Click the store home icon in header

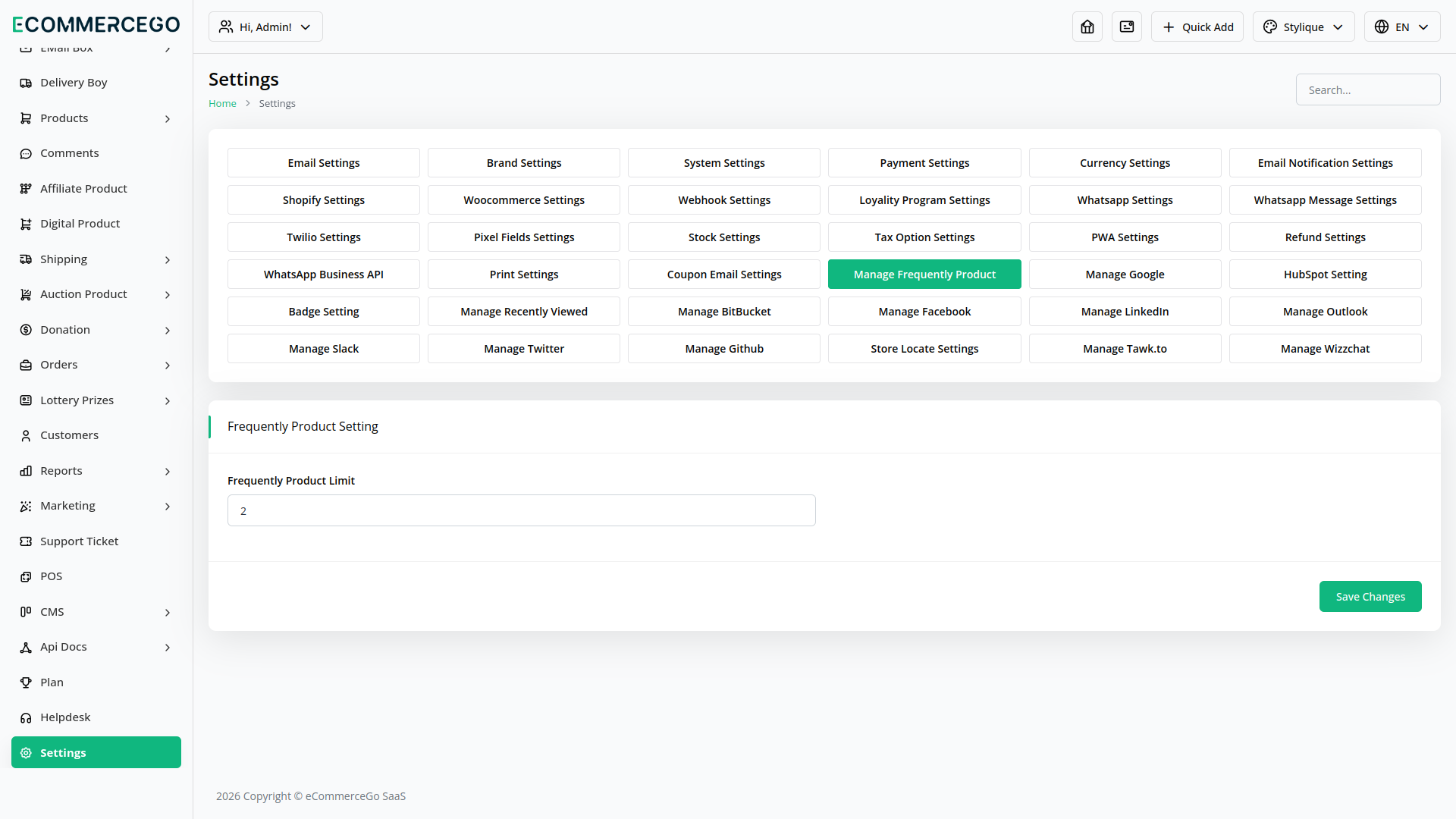1087,27
